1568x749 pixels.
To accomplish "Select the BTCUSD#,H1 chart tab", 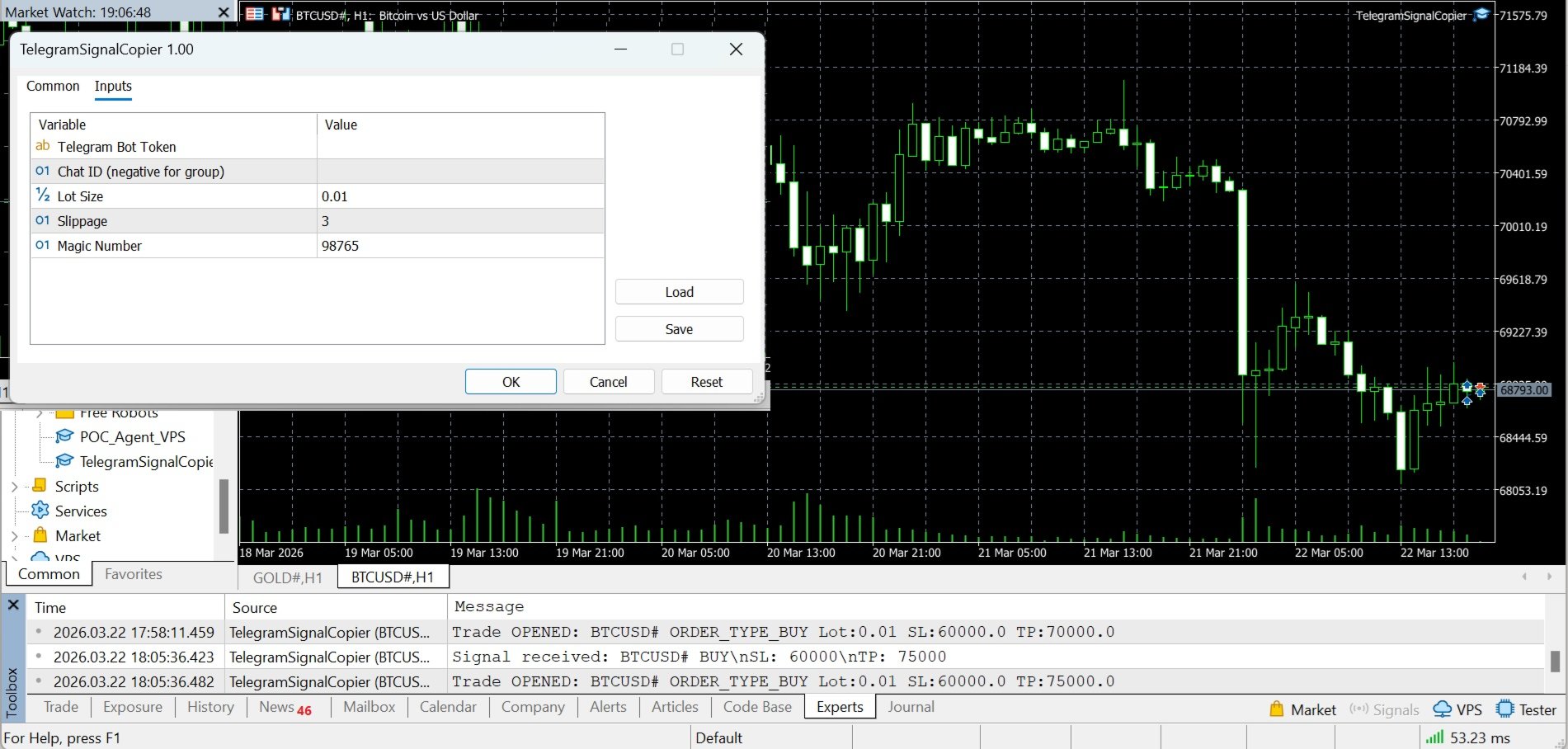I will click(x=393, y=577).
